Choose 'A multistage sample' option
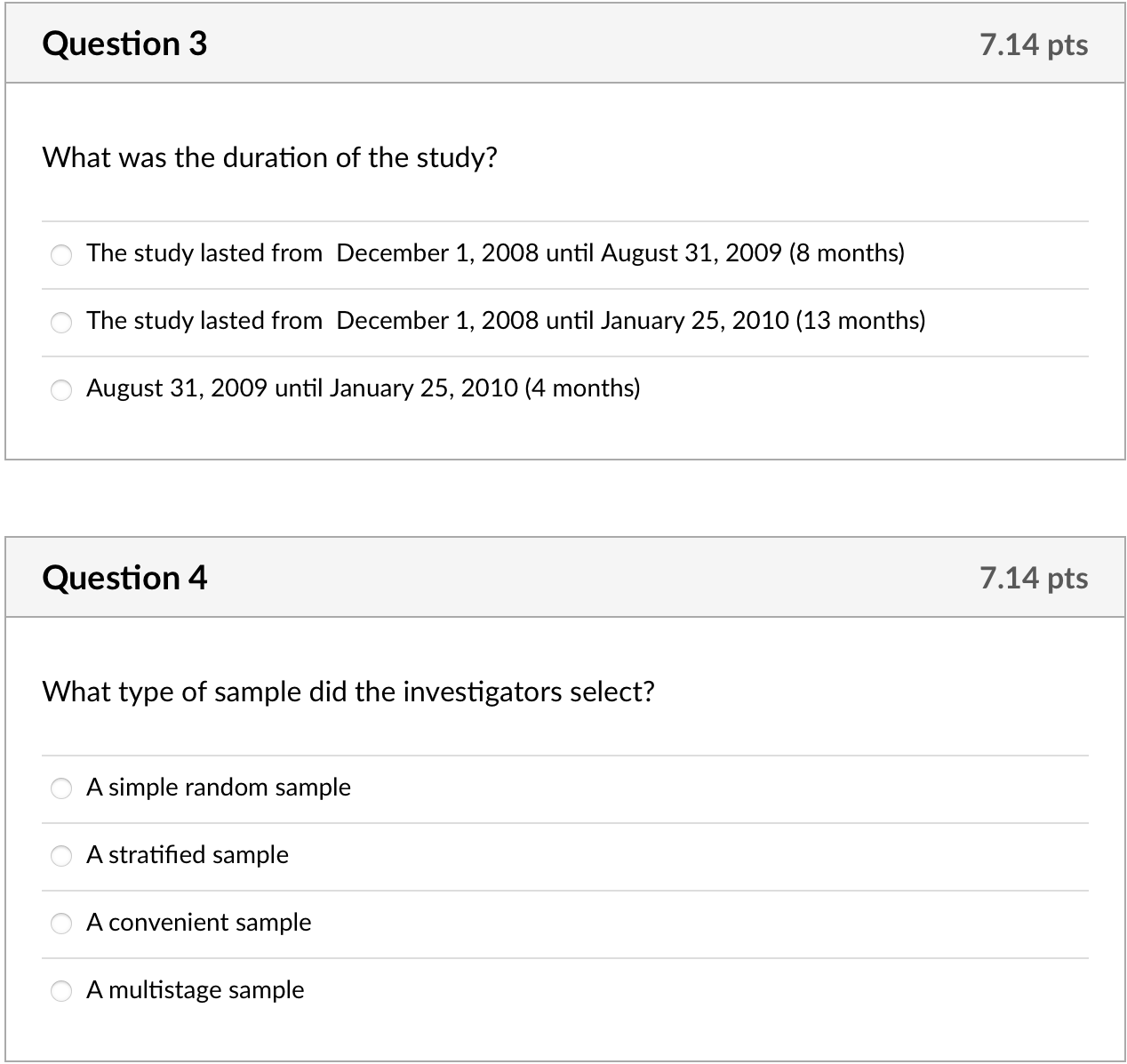The height and width of the screenshot is (1064, 1127). tap(61, 991)
